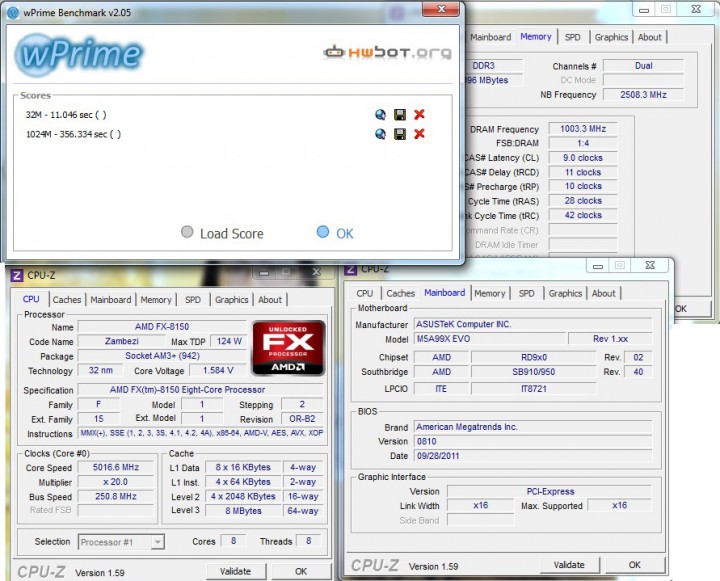Open About tab in the Mainboard window
This screenshot has width=720, height=581.
[603, 293]
